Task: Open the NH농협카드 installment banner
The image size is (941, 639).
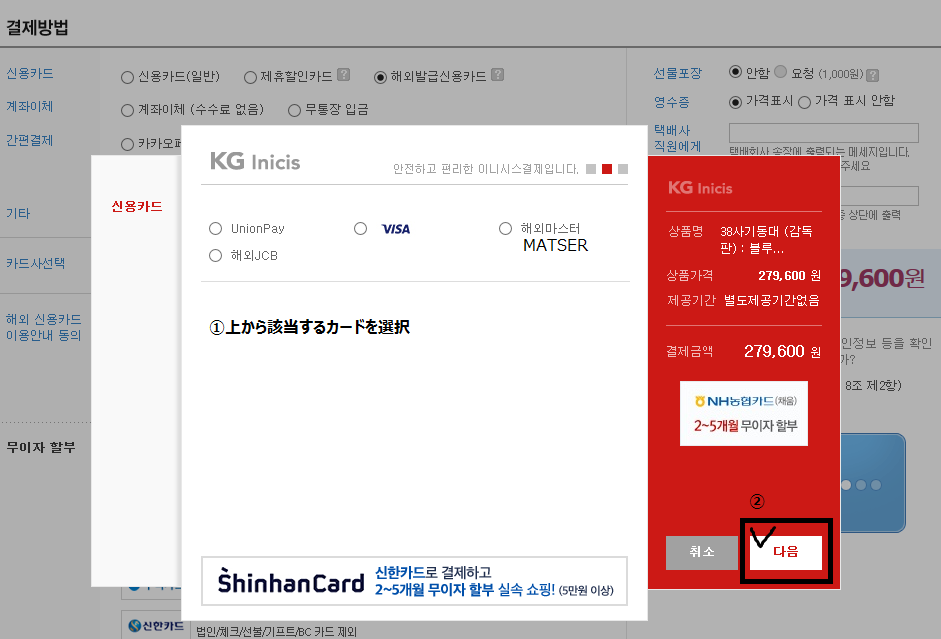Action: click(744, 413)
